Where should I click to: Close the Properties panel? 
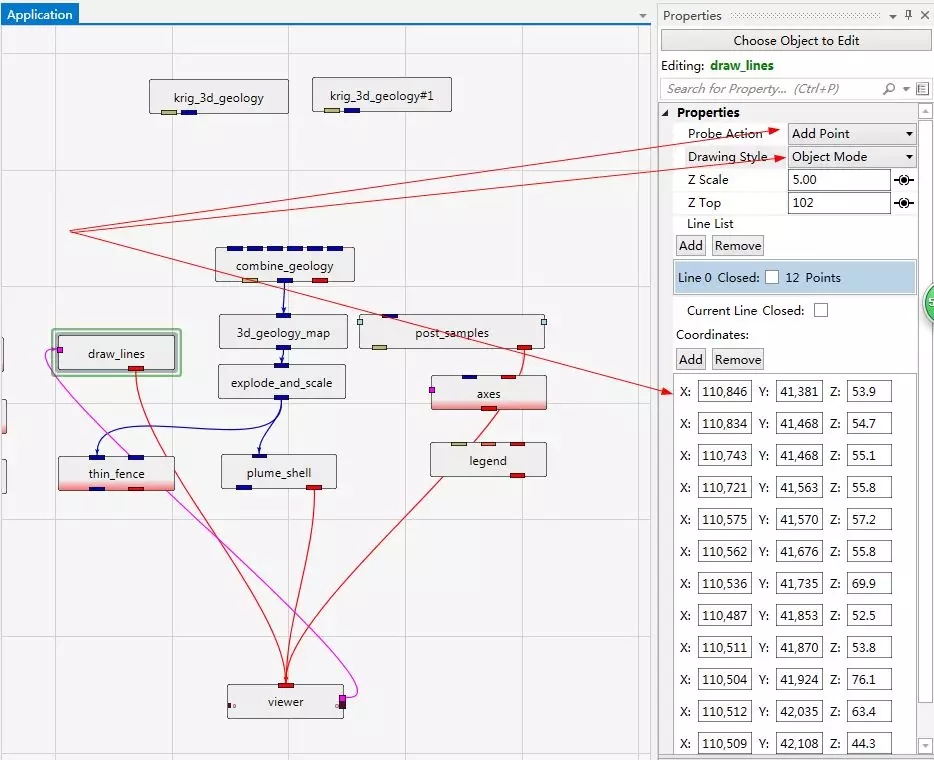(x=925, y=15)
